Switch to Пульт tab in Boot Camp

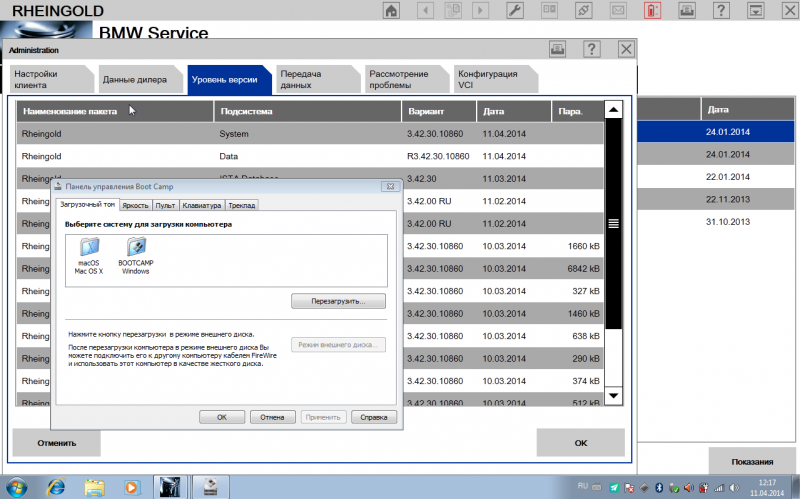[x=165, y=205]
